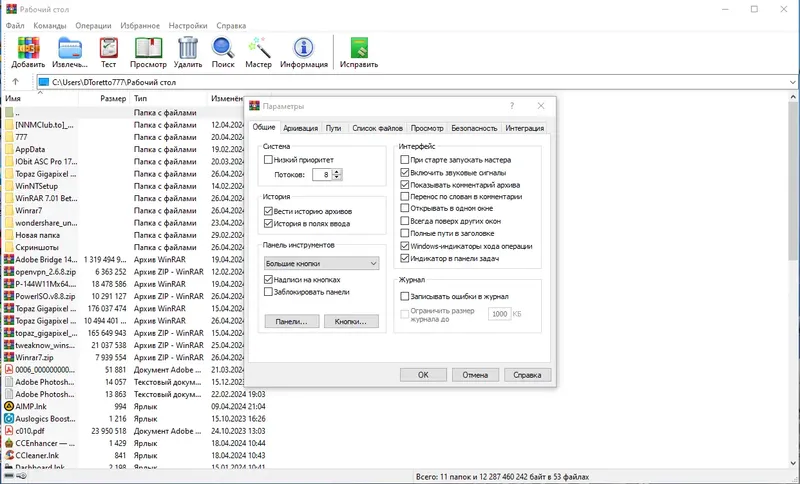Viewport: 800px width, 484px height.
Task: Click the CCleaner.lnk file icon
Action: (x=9, y=455)
